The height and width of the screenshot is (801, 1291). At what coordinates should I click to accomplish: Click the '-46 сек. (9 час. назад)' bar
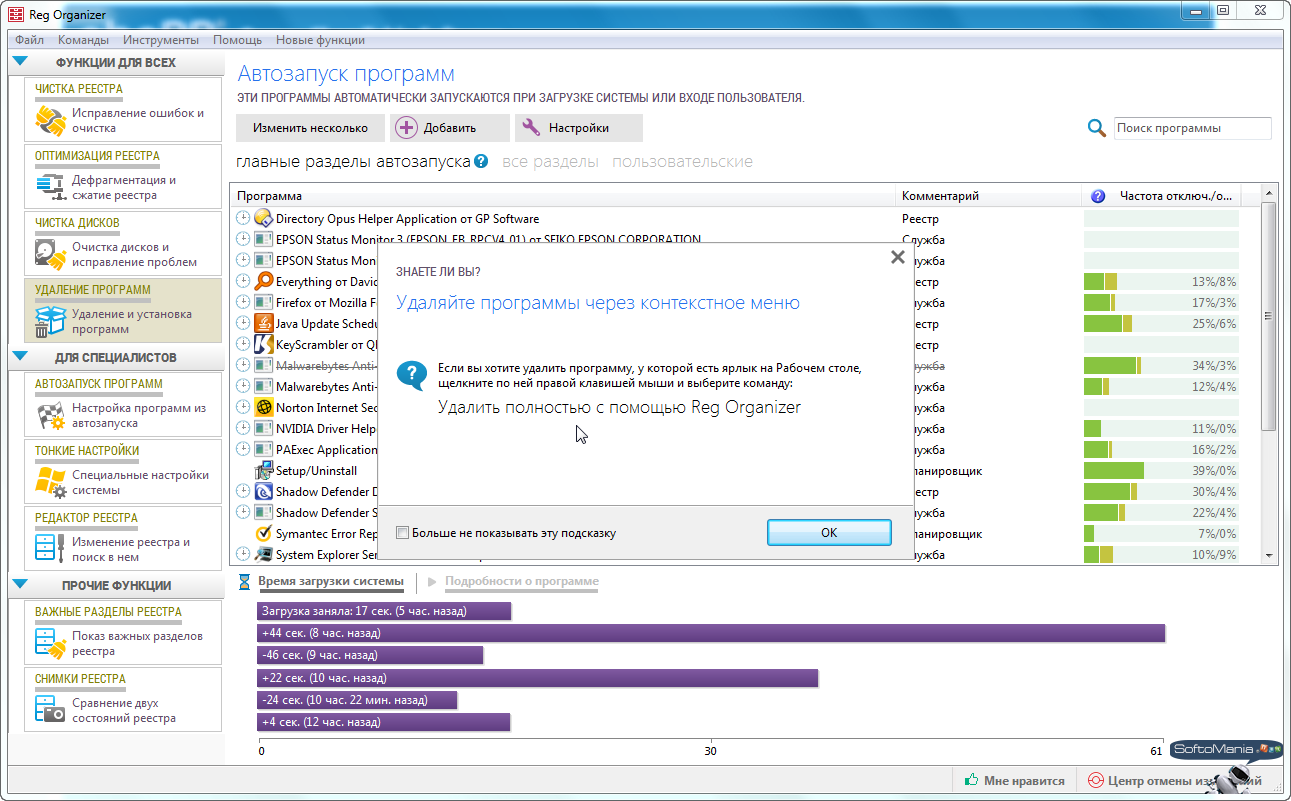(x=370, y=655)
